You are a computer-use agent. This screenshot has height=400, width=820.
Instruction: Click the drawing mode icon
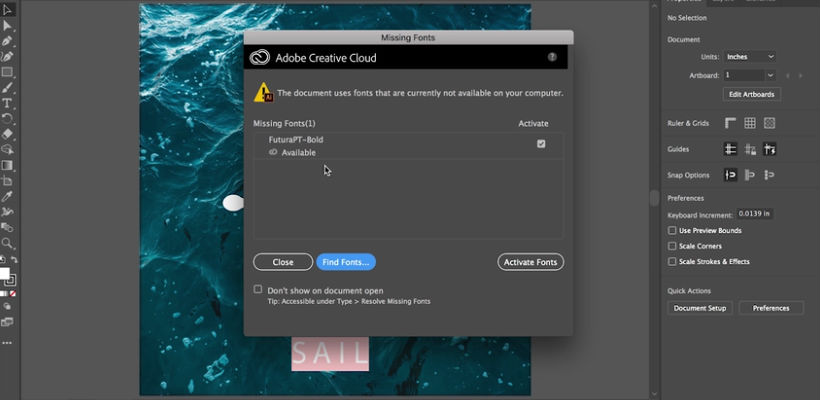(7, 307)
